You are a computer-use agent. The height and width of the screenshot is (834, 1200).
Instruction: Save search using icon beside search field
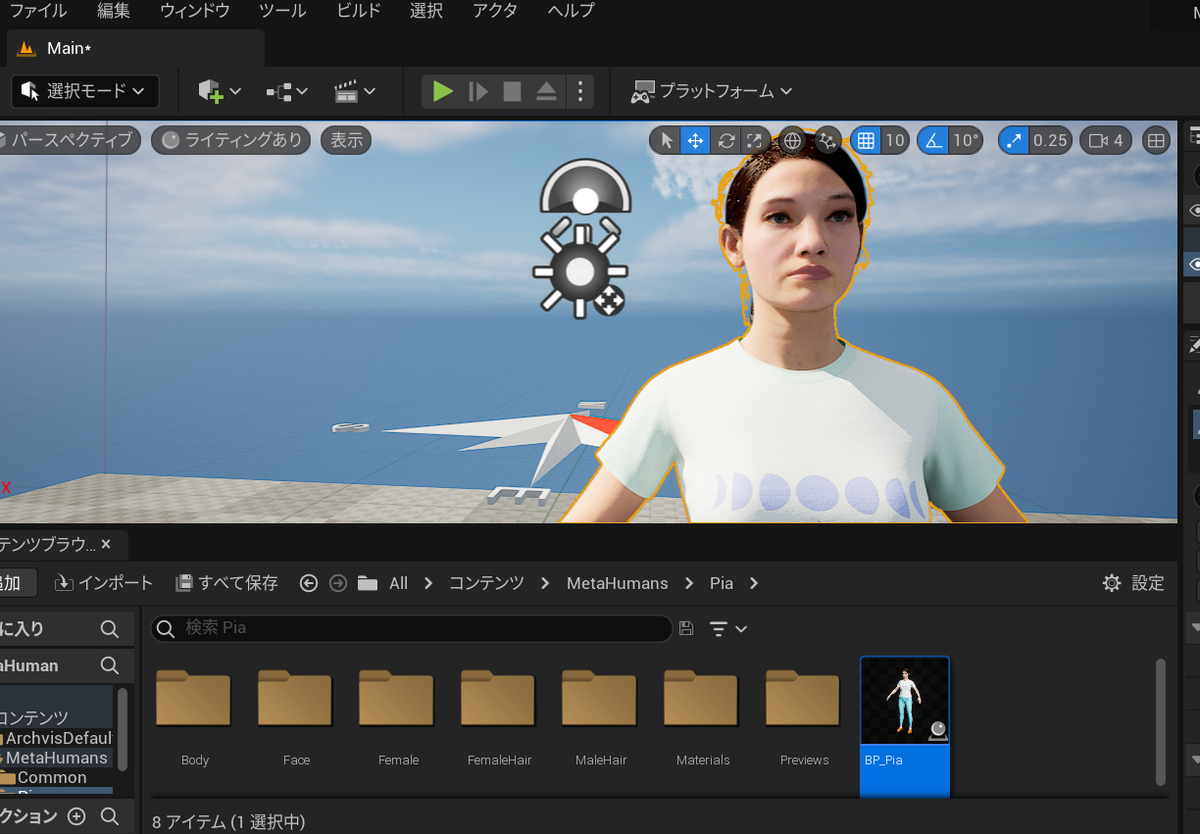[x=686, y=628]
